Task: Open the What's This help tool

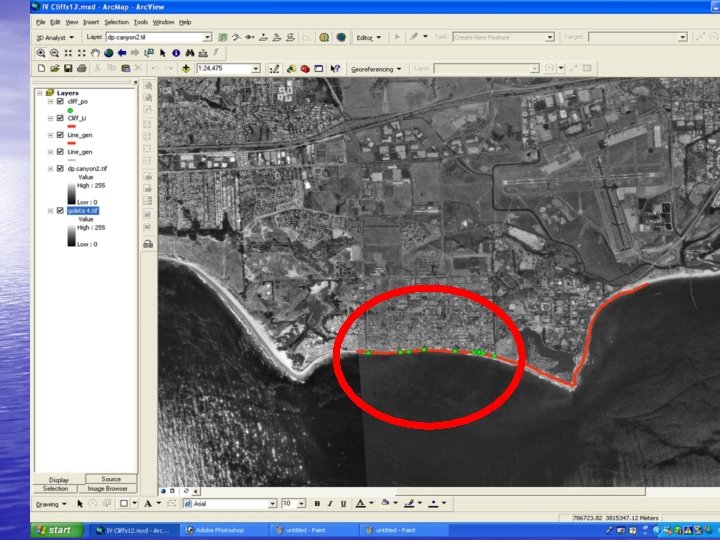Action: tap(335, 69)
